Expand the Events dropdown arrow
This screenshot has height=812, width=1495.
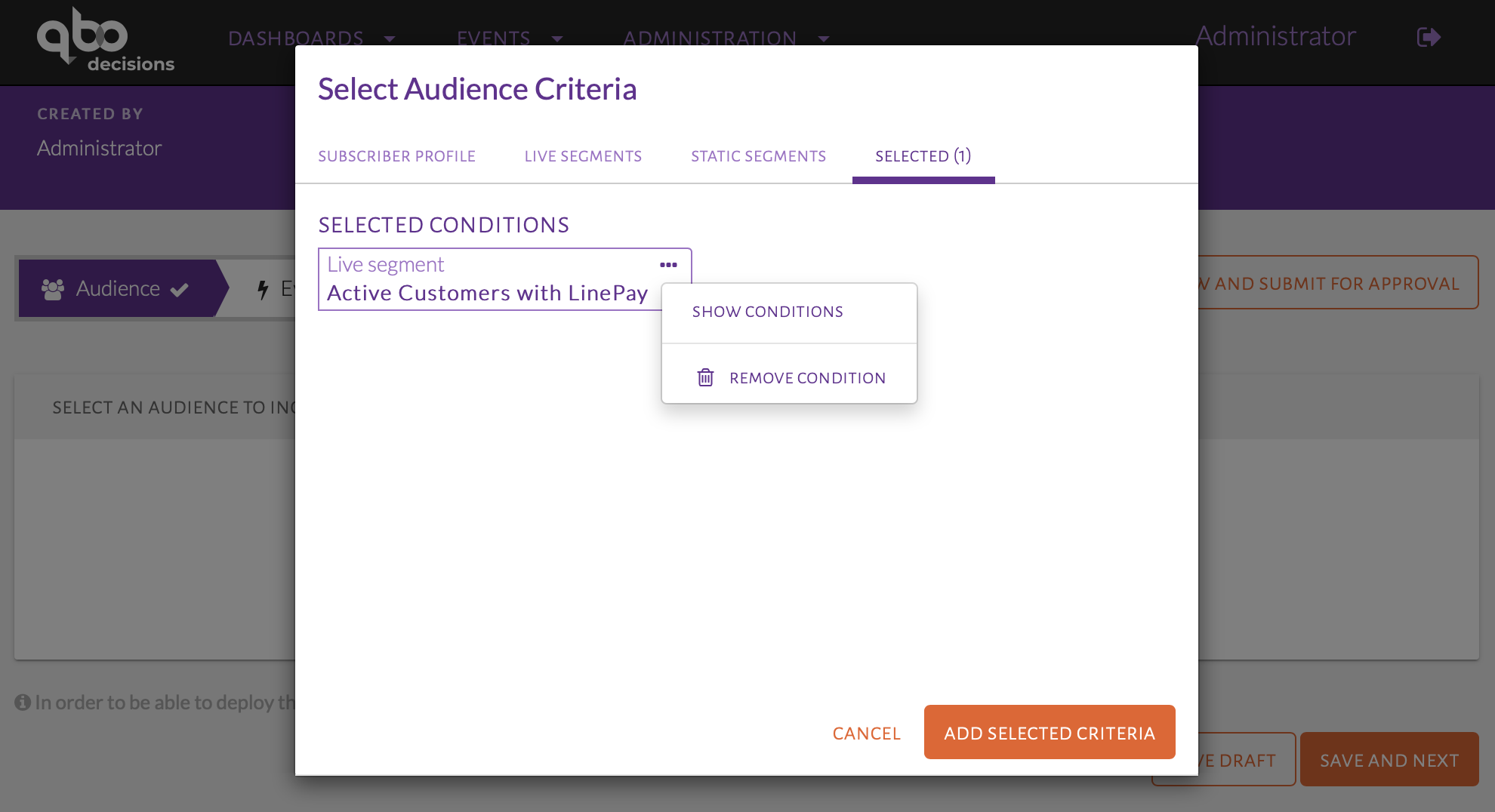(x=557, y=38)
